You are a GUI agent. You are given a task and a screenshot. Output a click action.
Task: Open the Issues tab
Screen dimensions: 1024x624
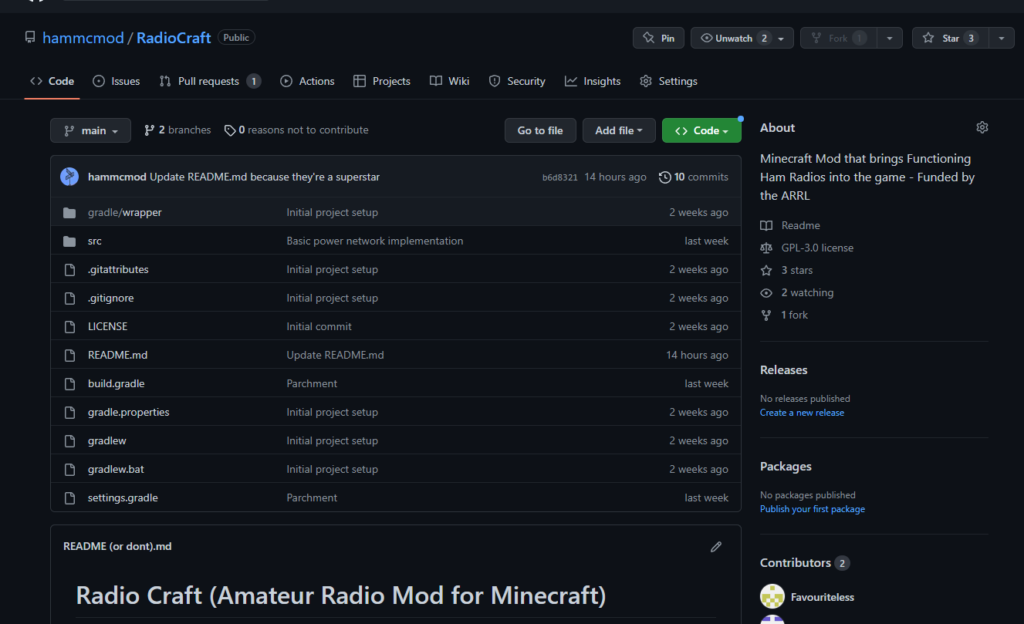116,81
